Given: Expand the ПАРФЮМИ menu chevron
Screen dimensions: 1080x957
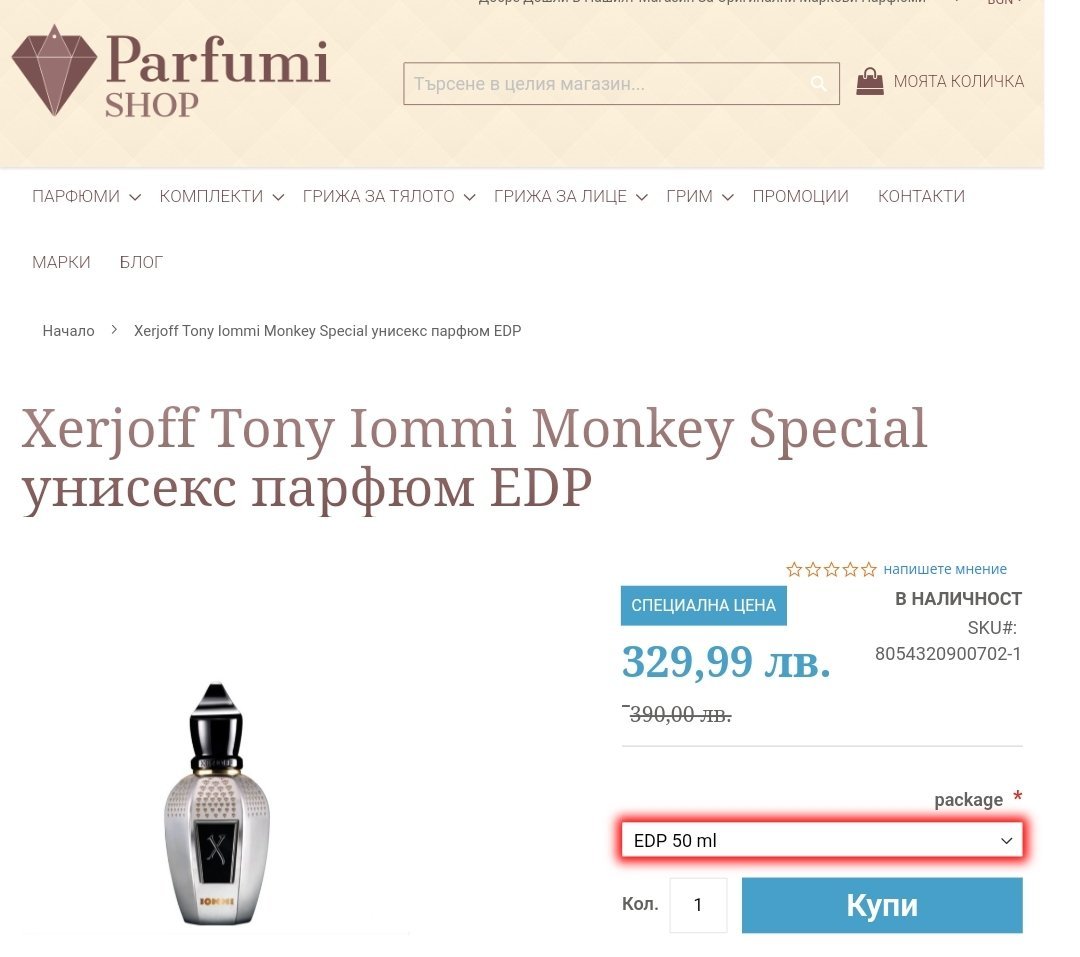Looking at the screenshot, I should (x=136, y=197).
